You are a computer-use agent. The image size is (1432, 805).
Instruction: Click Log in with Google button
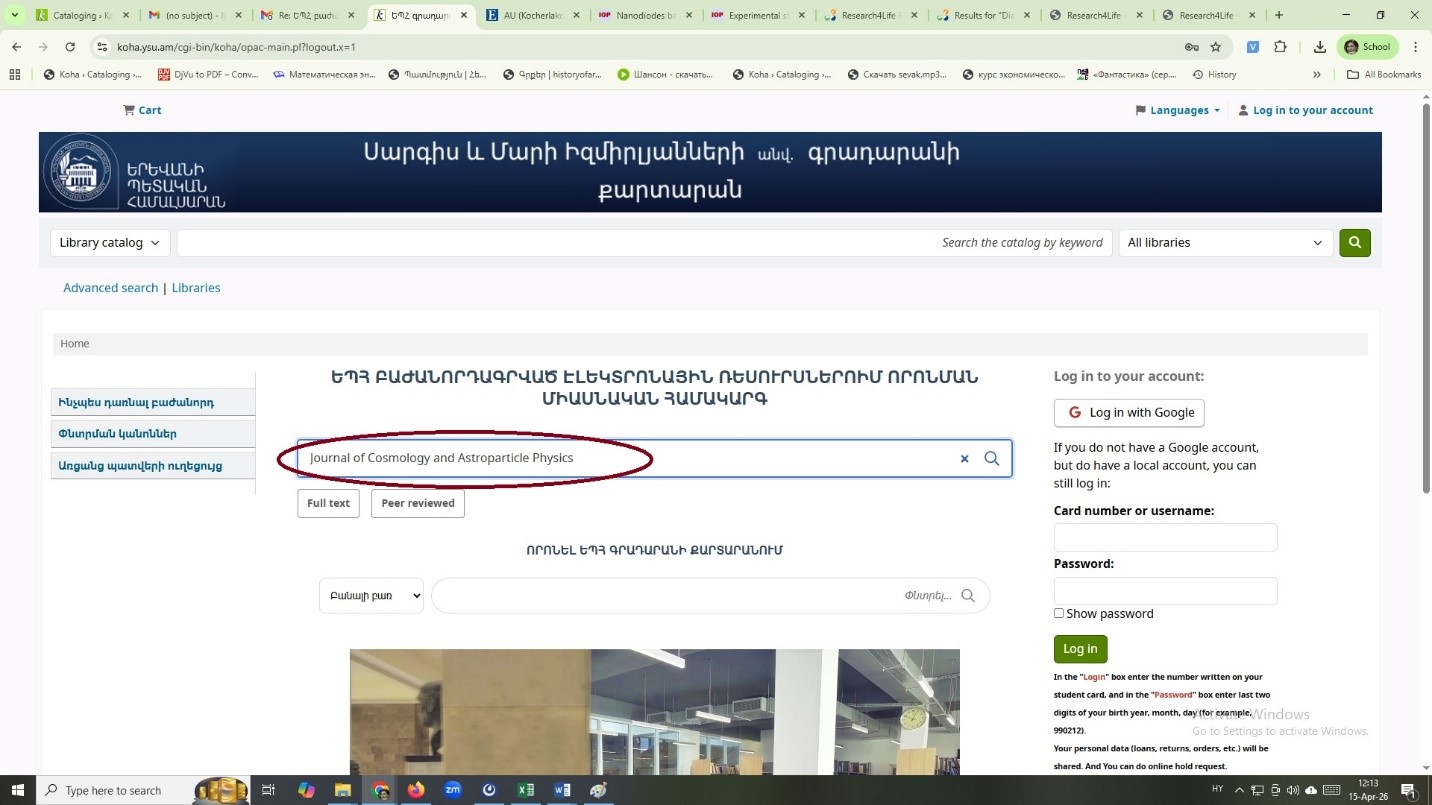click(1129, 413)
